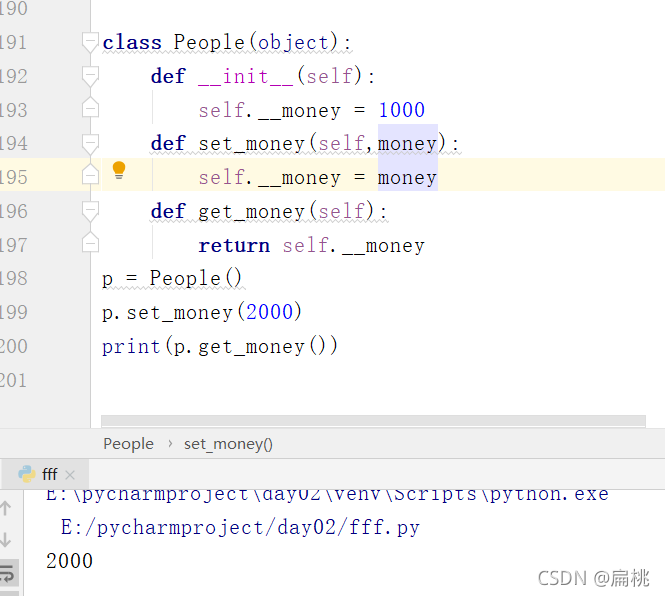This screenshot has width=665, height=596.
Task: Click highlighted money parameter in set_money definition
Action: tap(407, 143)
